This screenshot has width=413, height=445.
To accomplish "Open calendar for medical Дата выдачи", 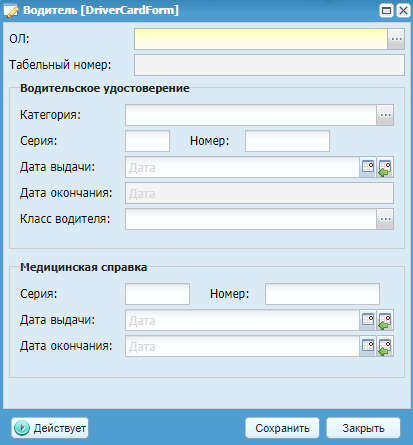I will [368, 320].
